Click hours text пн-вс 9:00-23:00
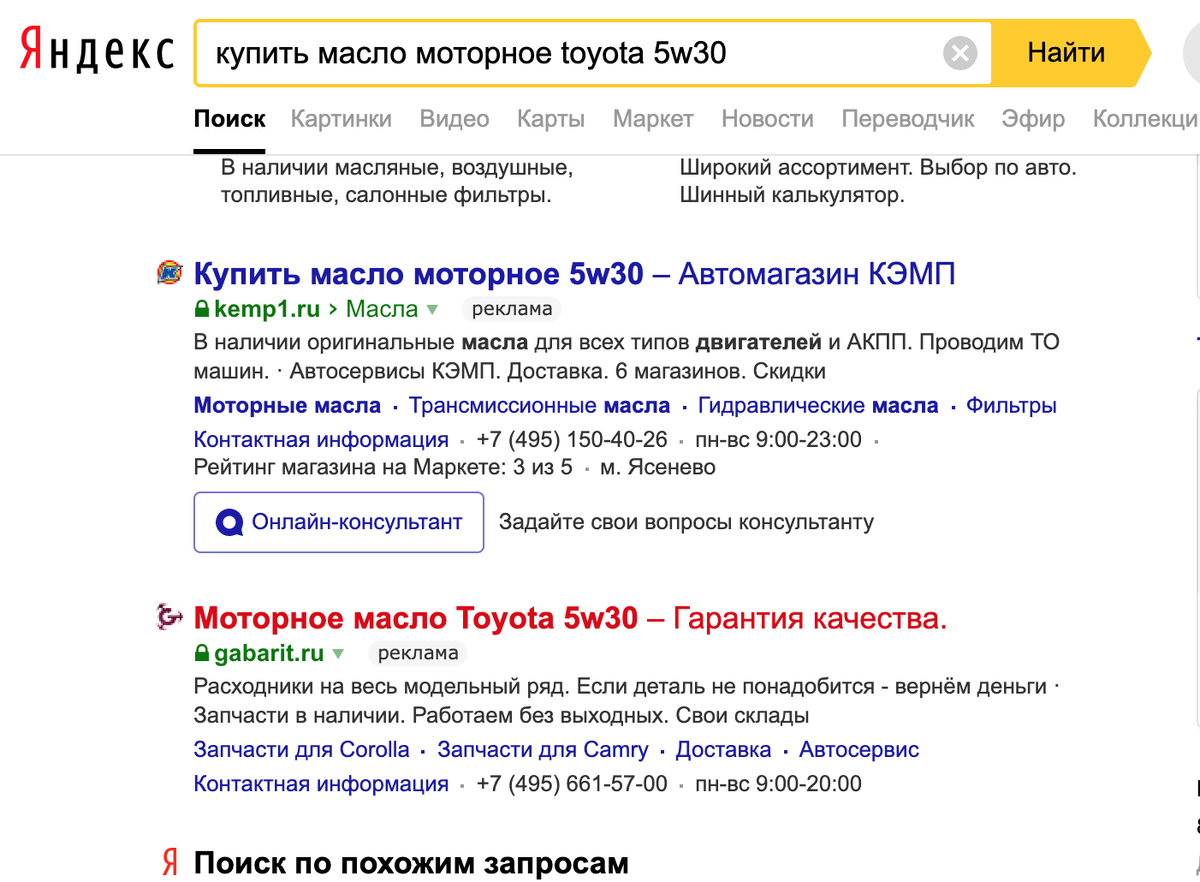This screenshot has width=1200, height=882. pyautogui.click(x=778, y=439)
